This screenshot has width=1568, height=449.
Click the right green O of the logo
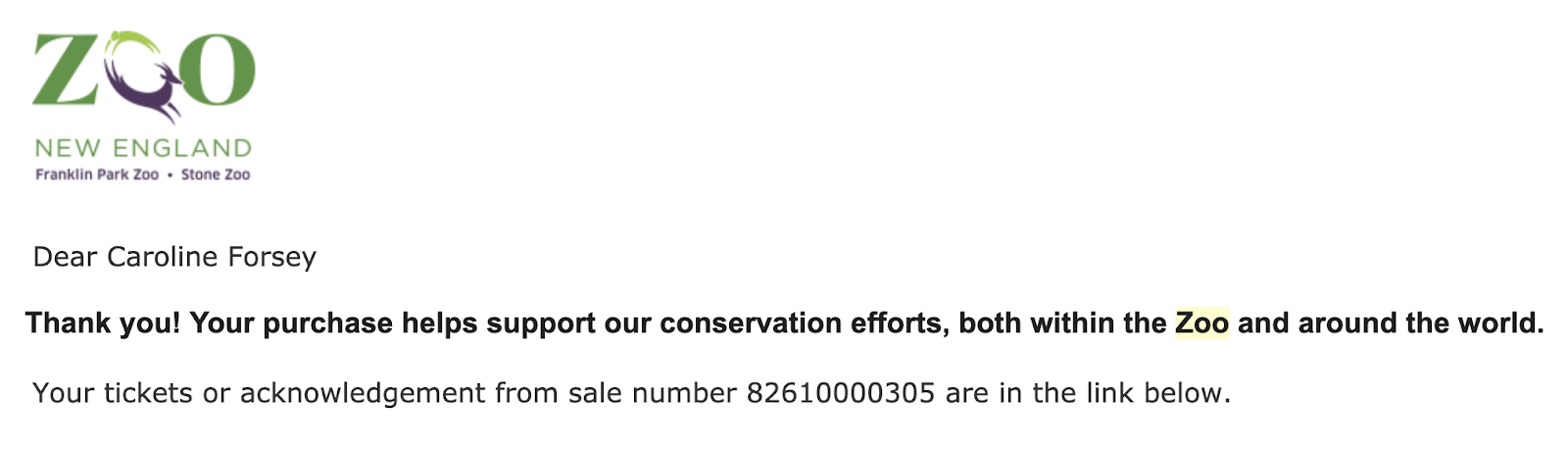tap(218, 69)
